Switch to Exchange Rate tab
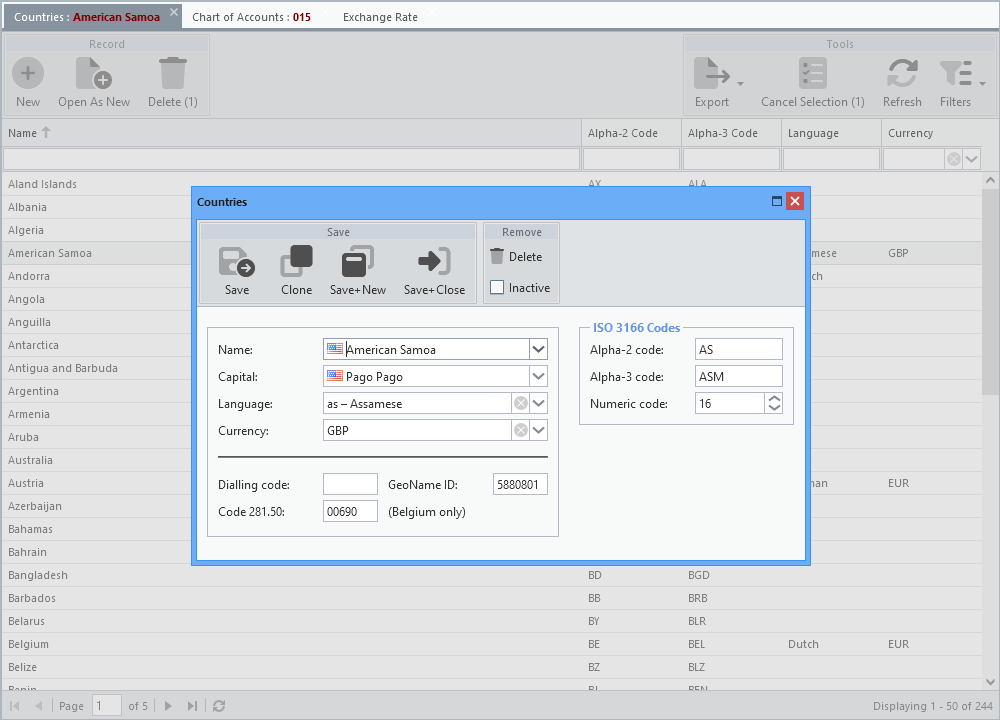 click(380, 17)
